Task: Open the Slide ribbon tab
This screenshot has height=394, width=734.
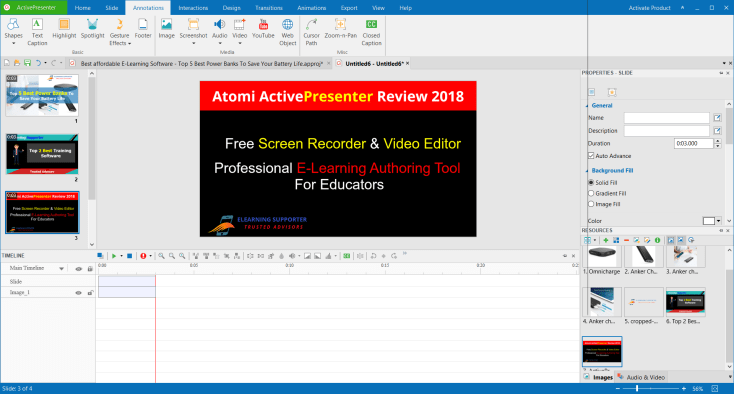Action: click(x=111, y=7)
